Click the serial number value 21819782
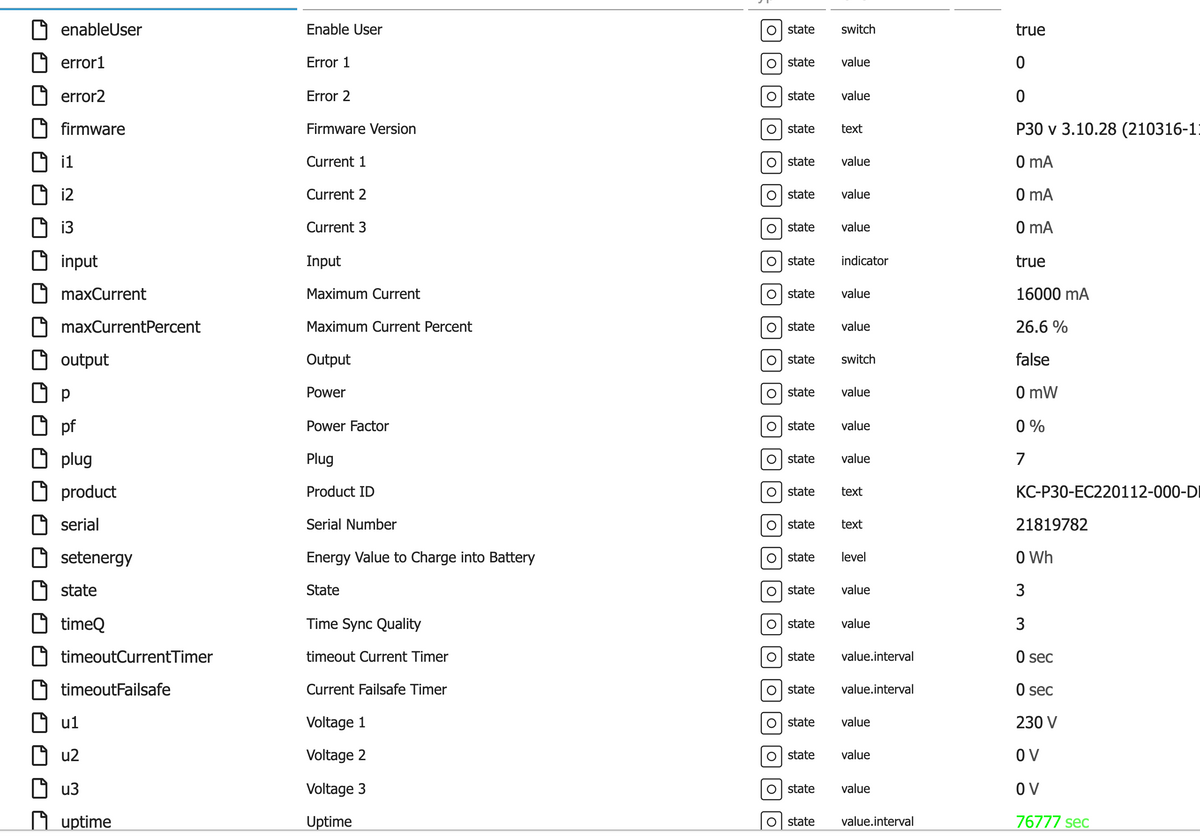Screen dimensions: 1200x836 (x=1051, y=525)
